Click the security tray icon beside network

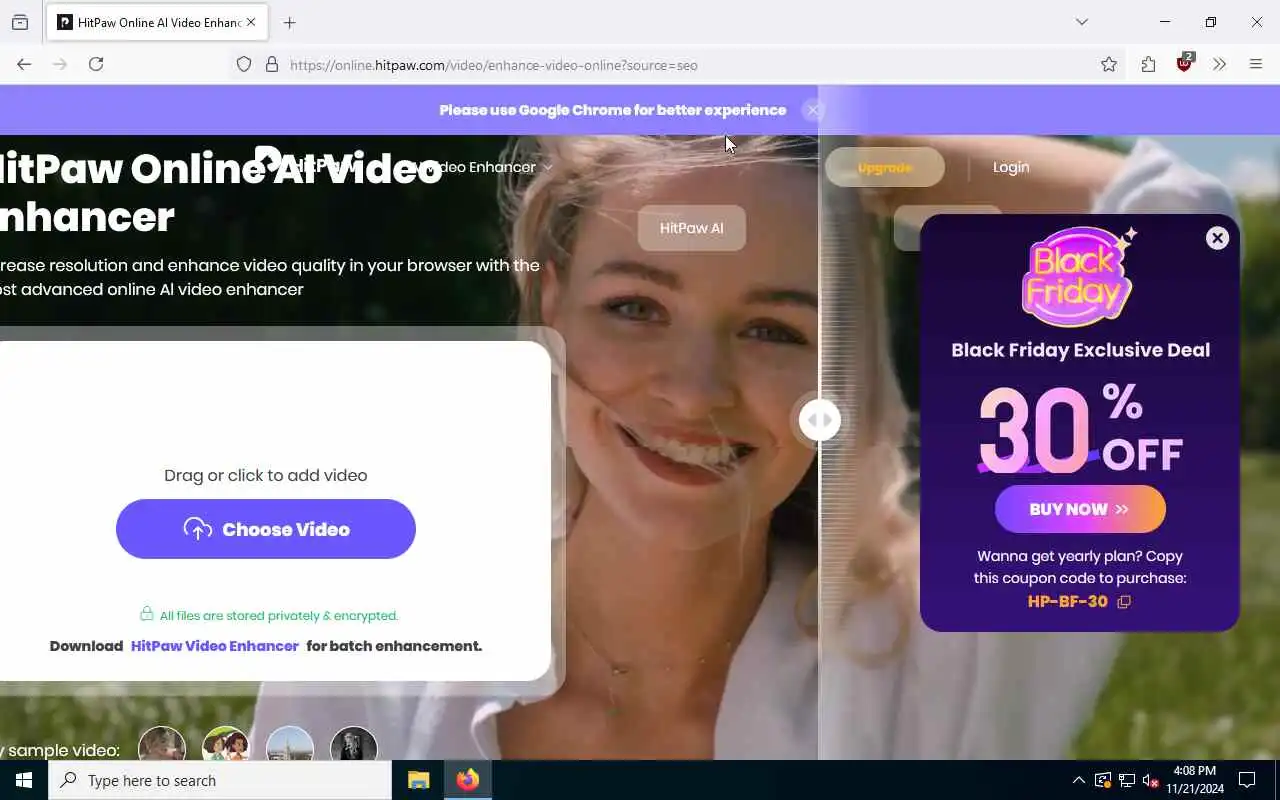pyautogui.click(x=1103, y=780)
